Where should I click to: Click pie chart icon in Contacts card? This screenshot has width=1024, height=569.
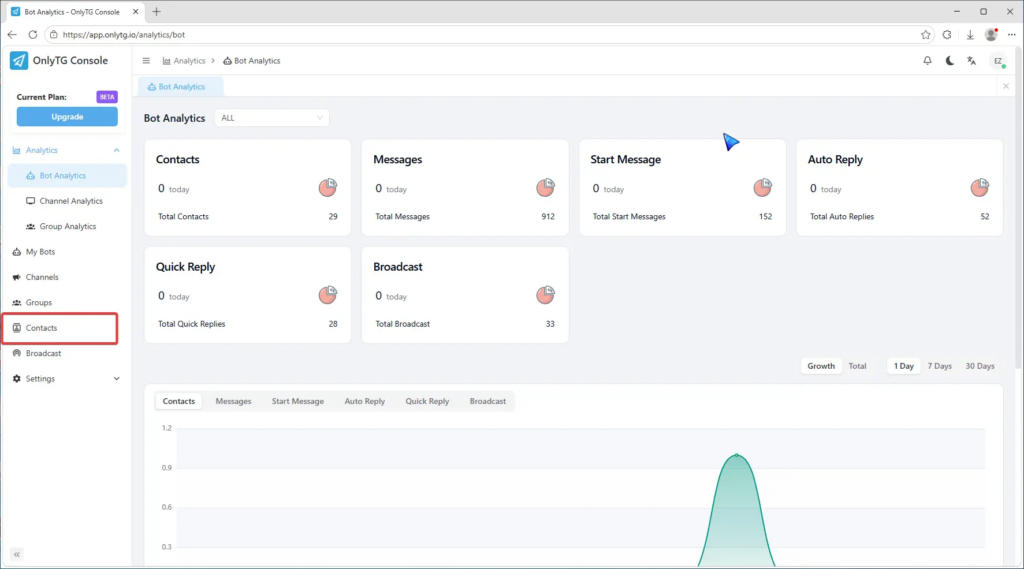329,187
